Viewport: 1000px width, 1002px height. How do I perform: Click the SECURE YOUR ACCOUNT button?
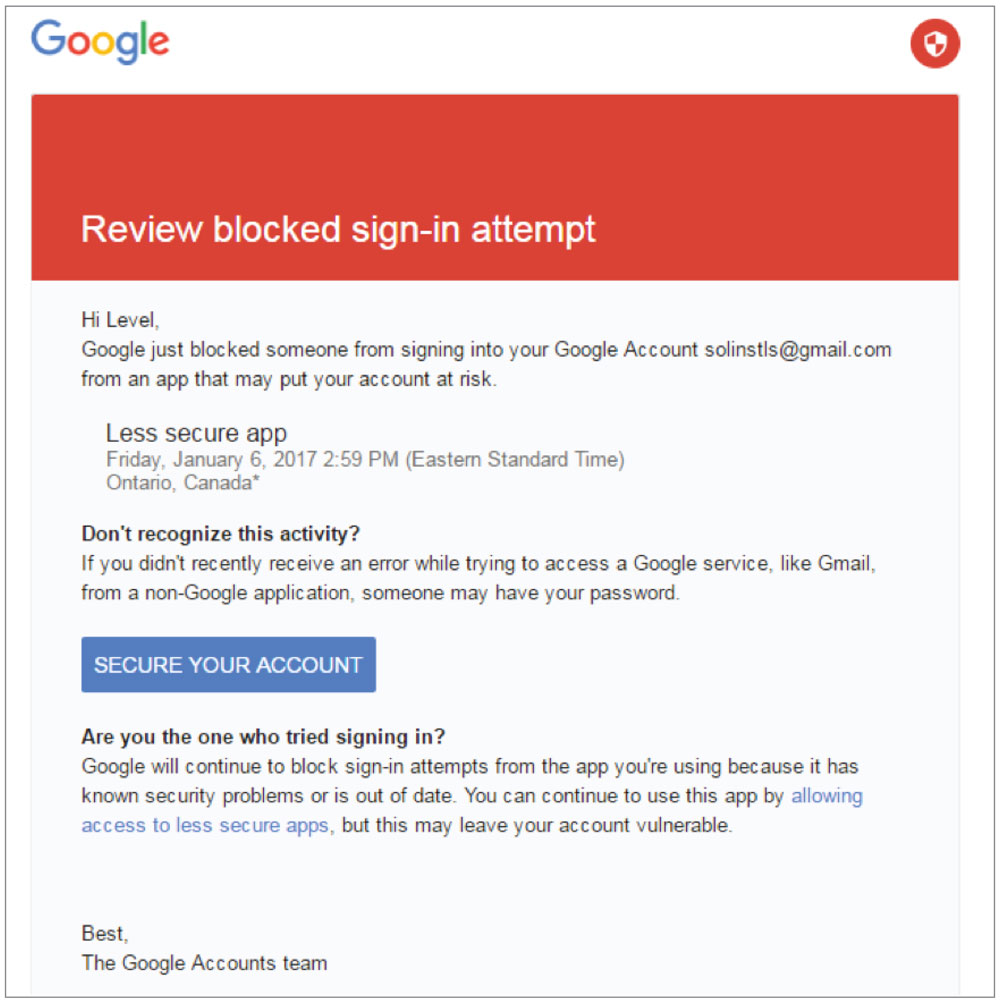(x=228, y=664)
